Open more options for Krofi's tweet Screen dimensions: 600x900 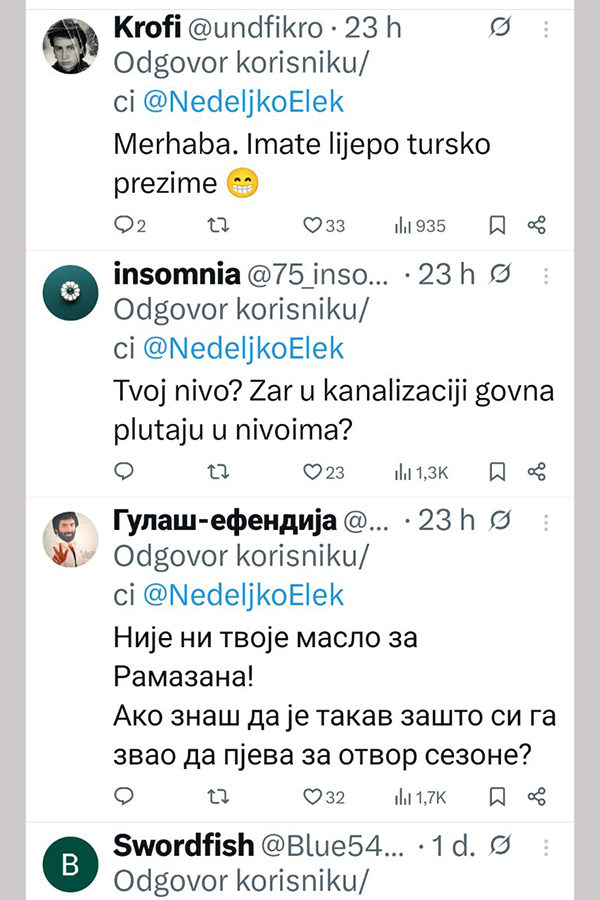pyautogui.click(x=546, y=30)
